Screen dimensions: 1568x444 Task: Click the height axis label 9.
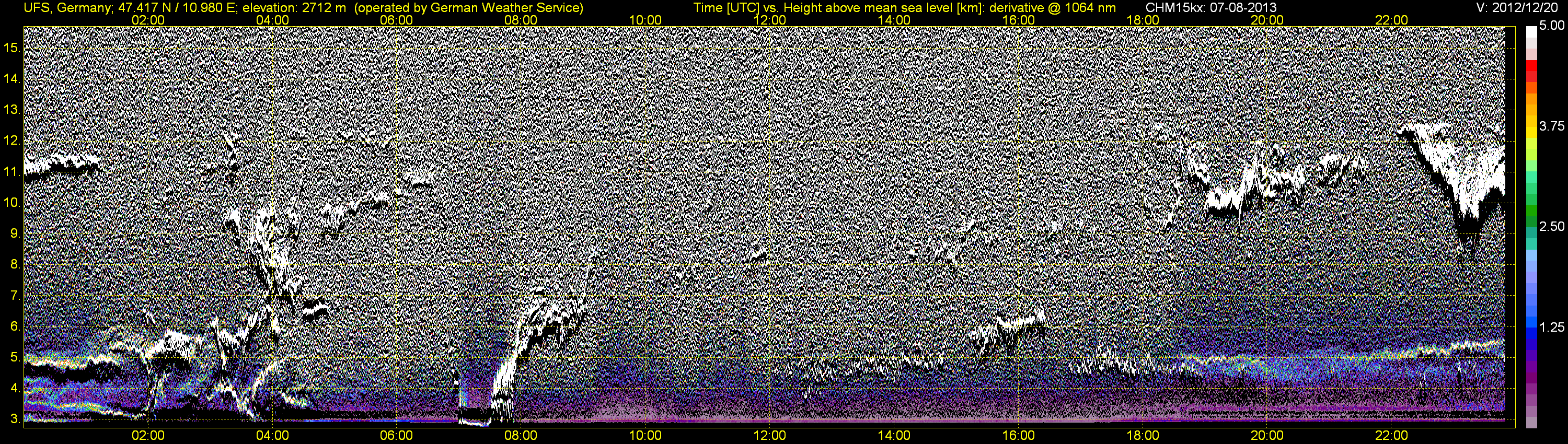[15, 233]
